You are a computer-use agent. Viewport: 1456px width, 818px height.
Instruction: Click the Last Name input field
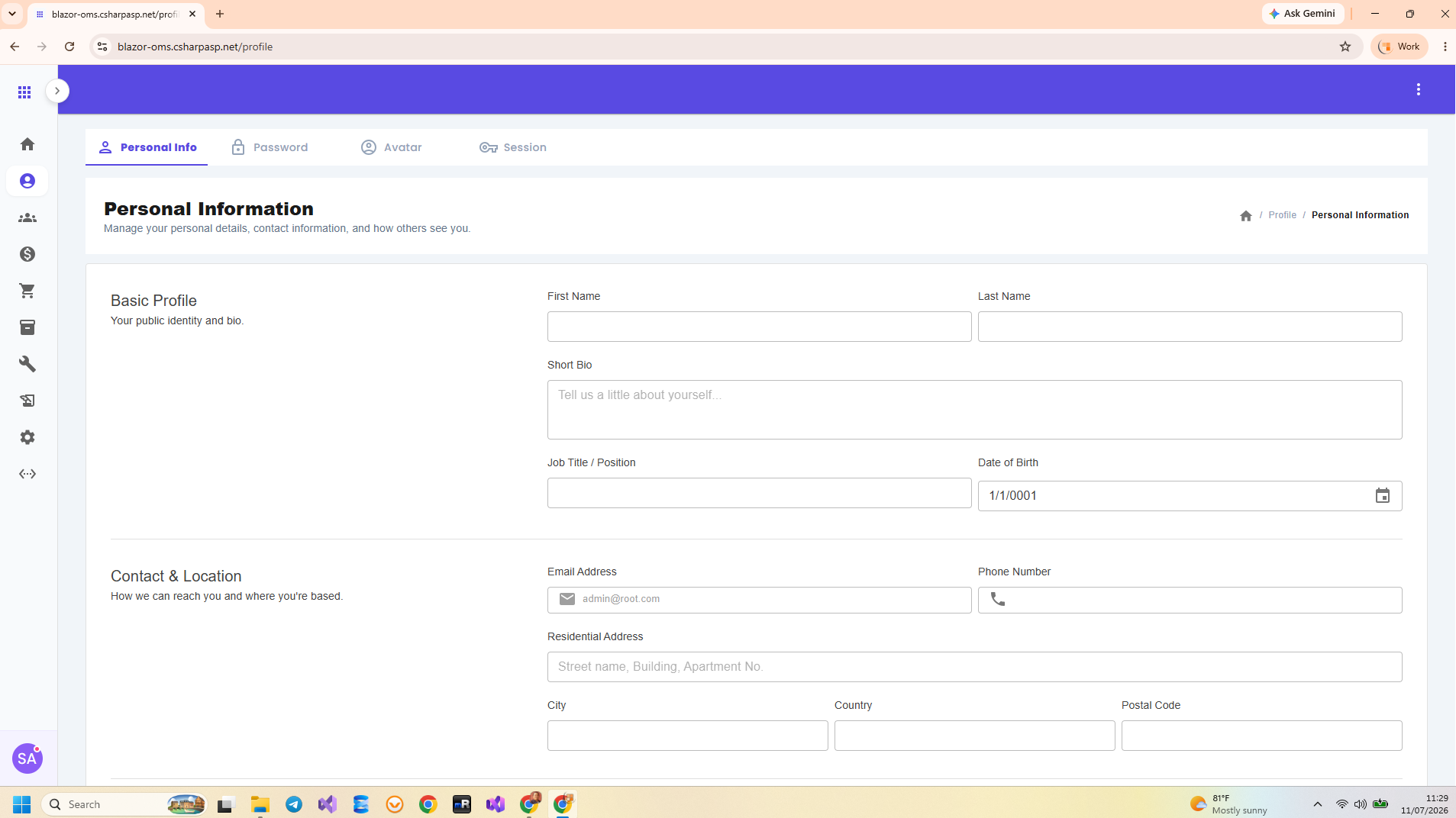(x=1190, y=327)
